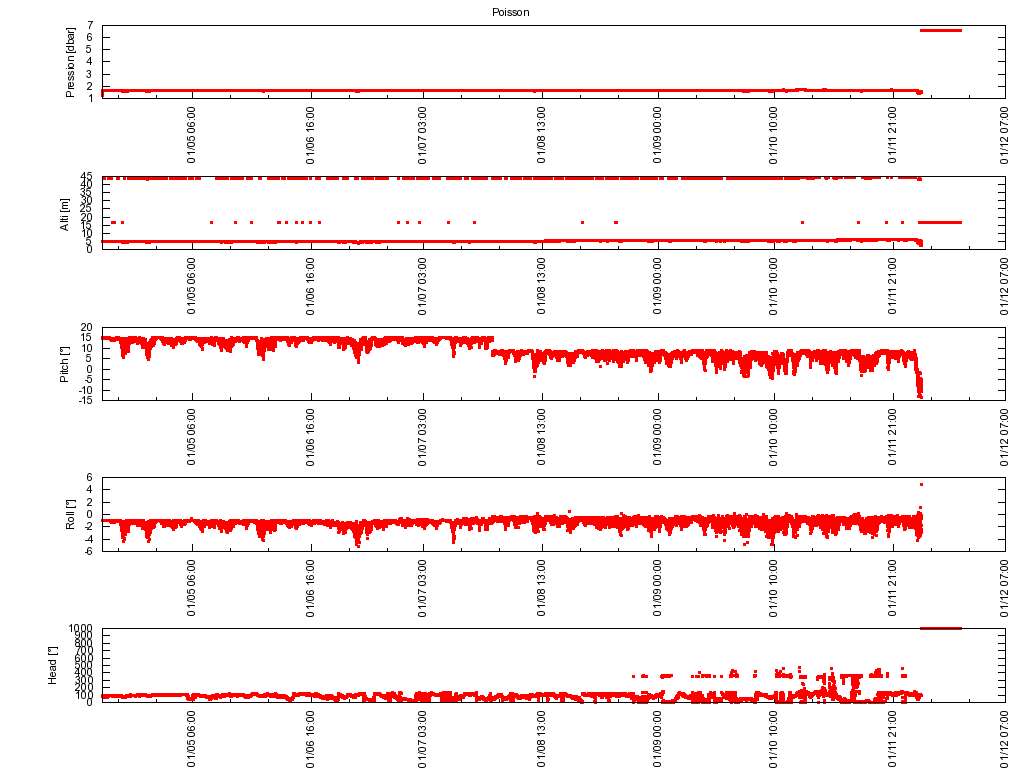The image size is (1024, 768).
Task: Click the "01/12 07:00" tick under Pressure plot
Action: 1005,137
